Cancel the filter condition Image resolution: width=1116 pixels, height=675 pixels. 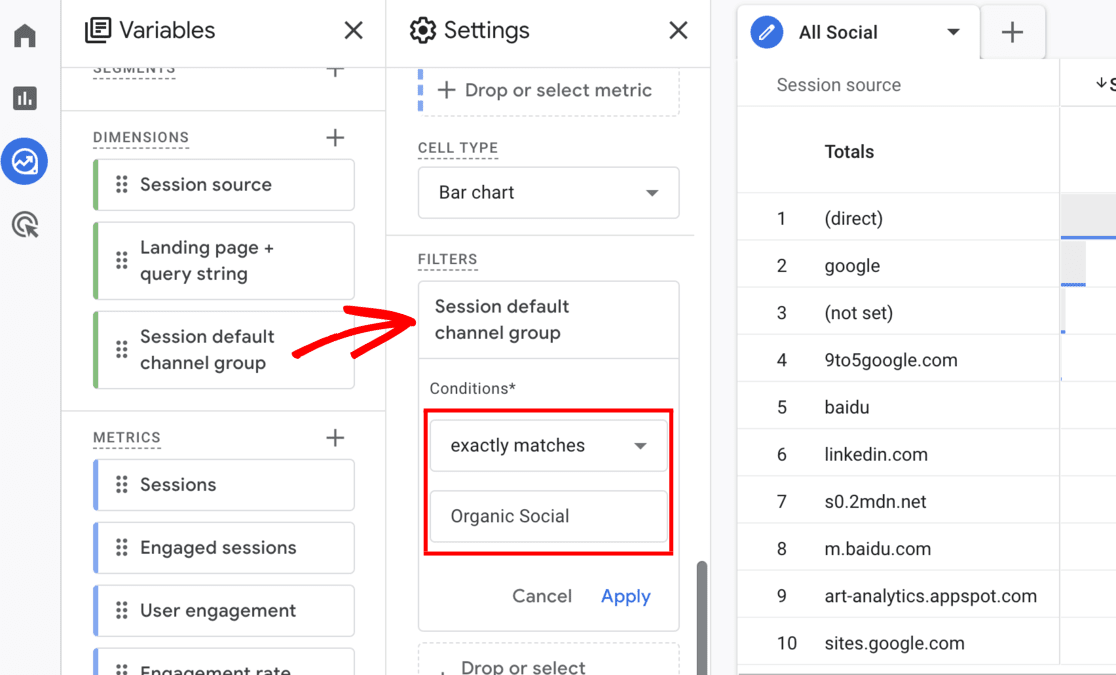pos(542,596)
